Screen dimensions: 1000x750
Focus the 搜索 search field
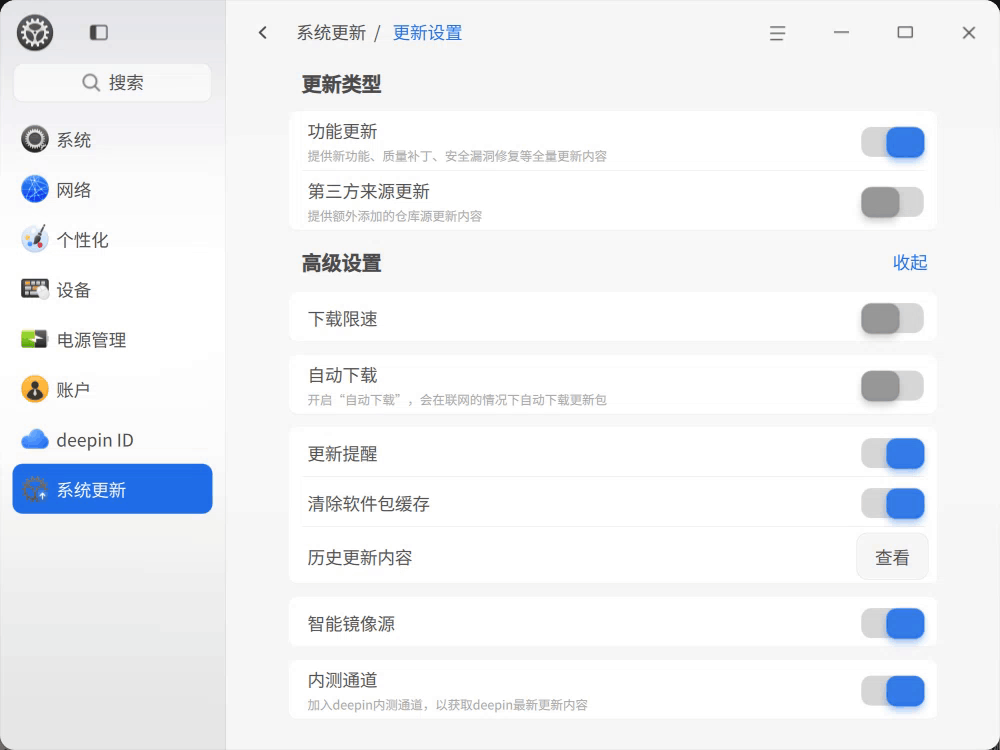click(x=112, y=82)
